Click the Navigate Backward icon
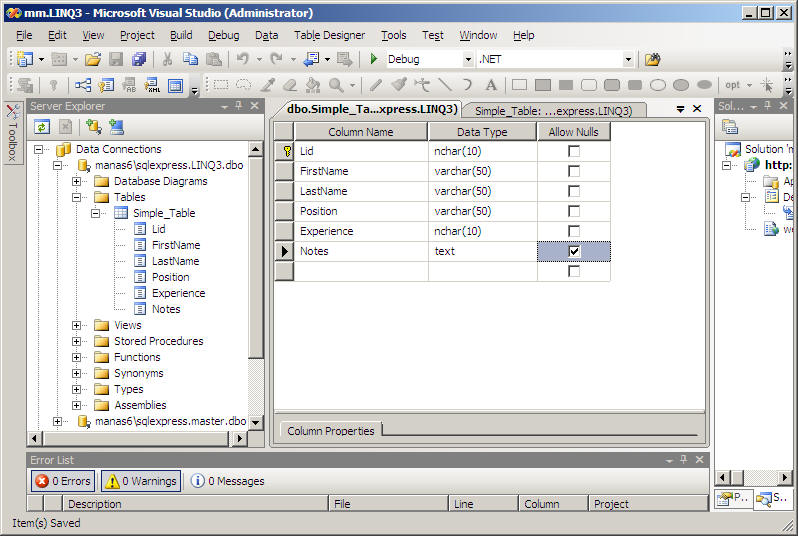This screenshot has height=536, width=798. tap(310, 59)
